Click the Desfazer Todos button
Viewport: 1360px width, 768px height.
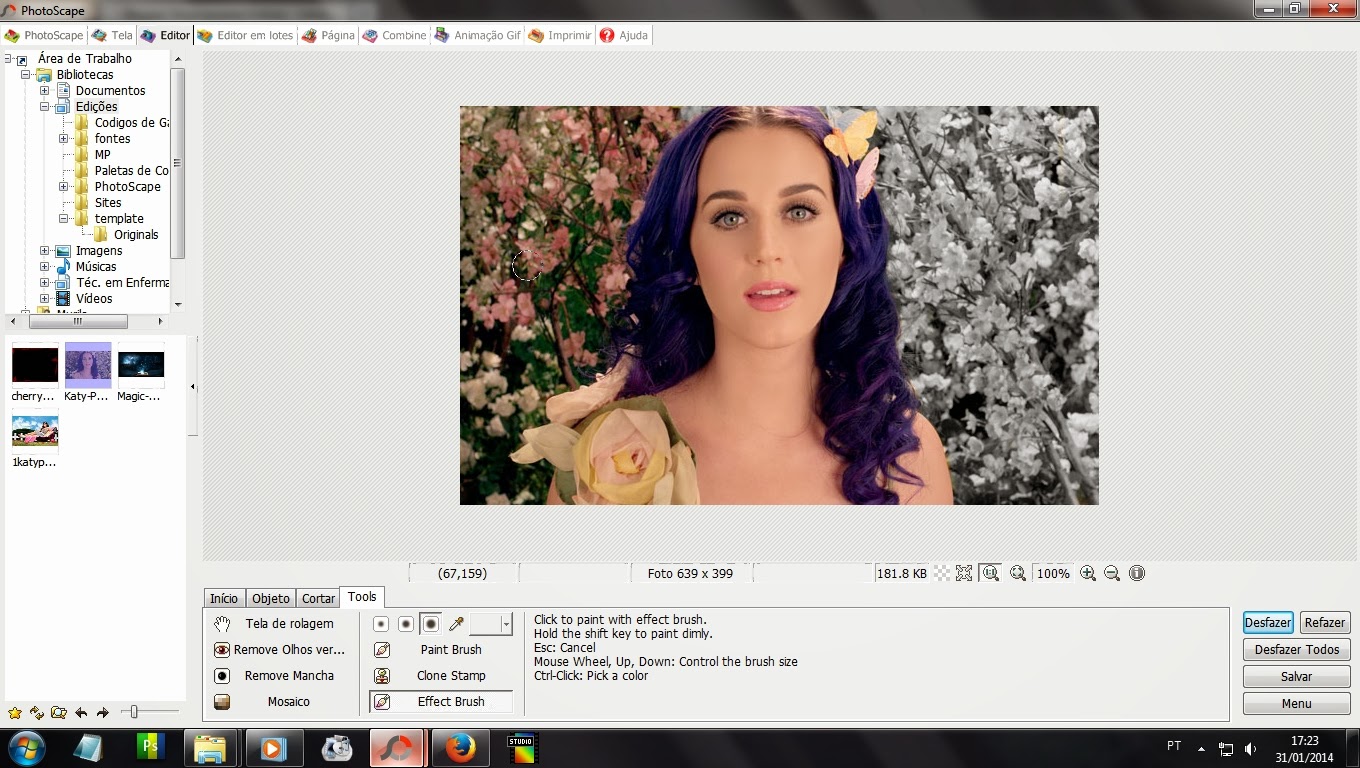point(1297,649)
